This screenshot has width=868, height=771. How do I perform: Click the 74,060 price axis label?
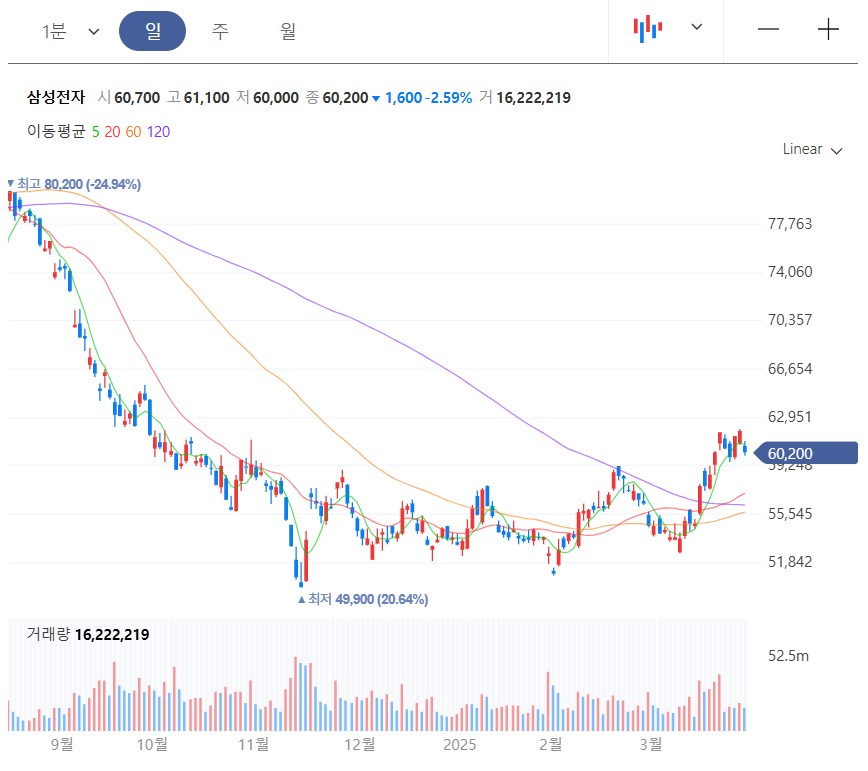(x=790, y=272)
